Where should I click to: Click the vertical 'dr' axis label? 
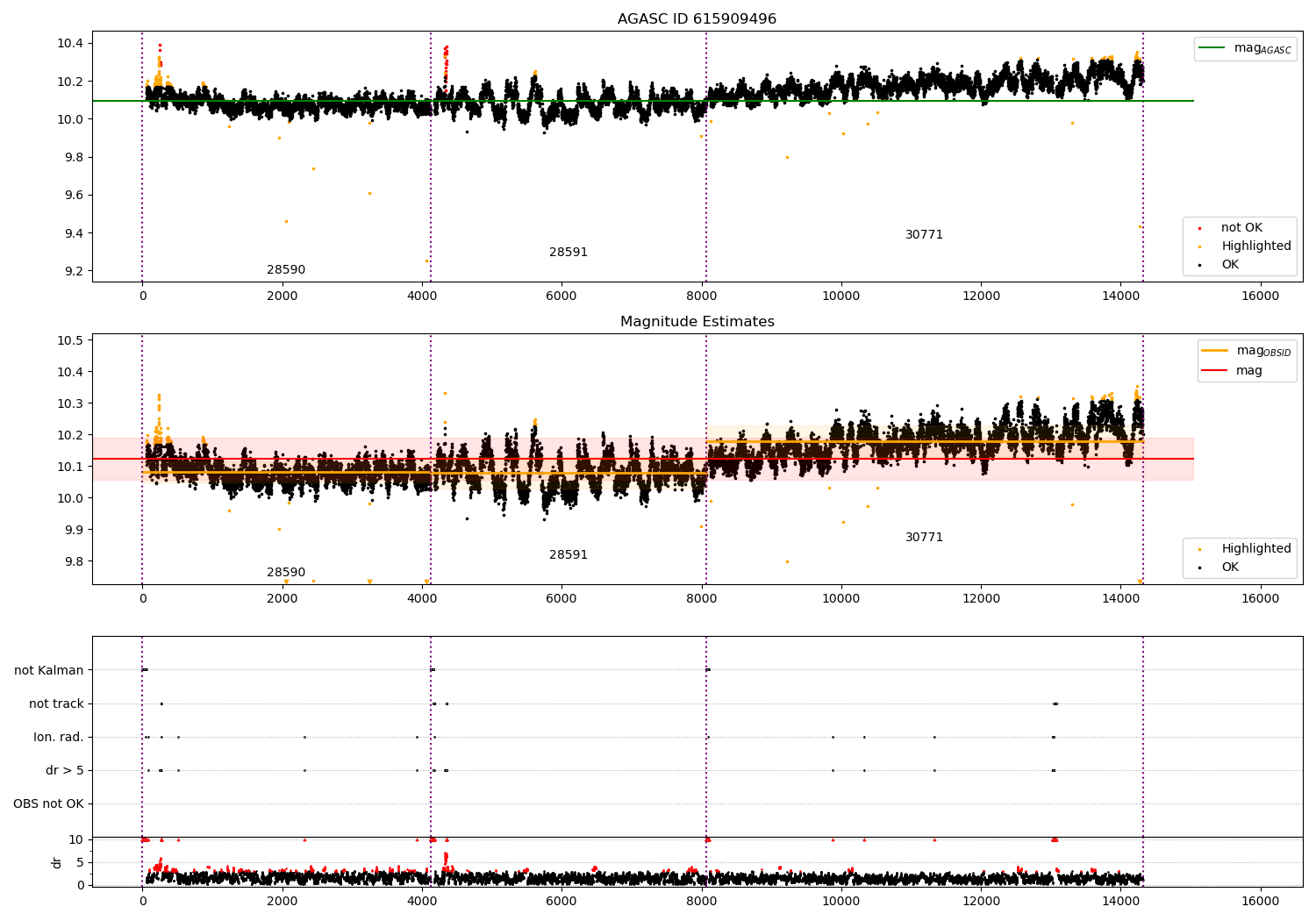tap(57, 862)
